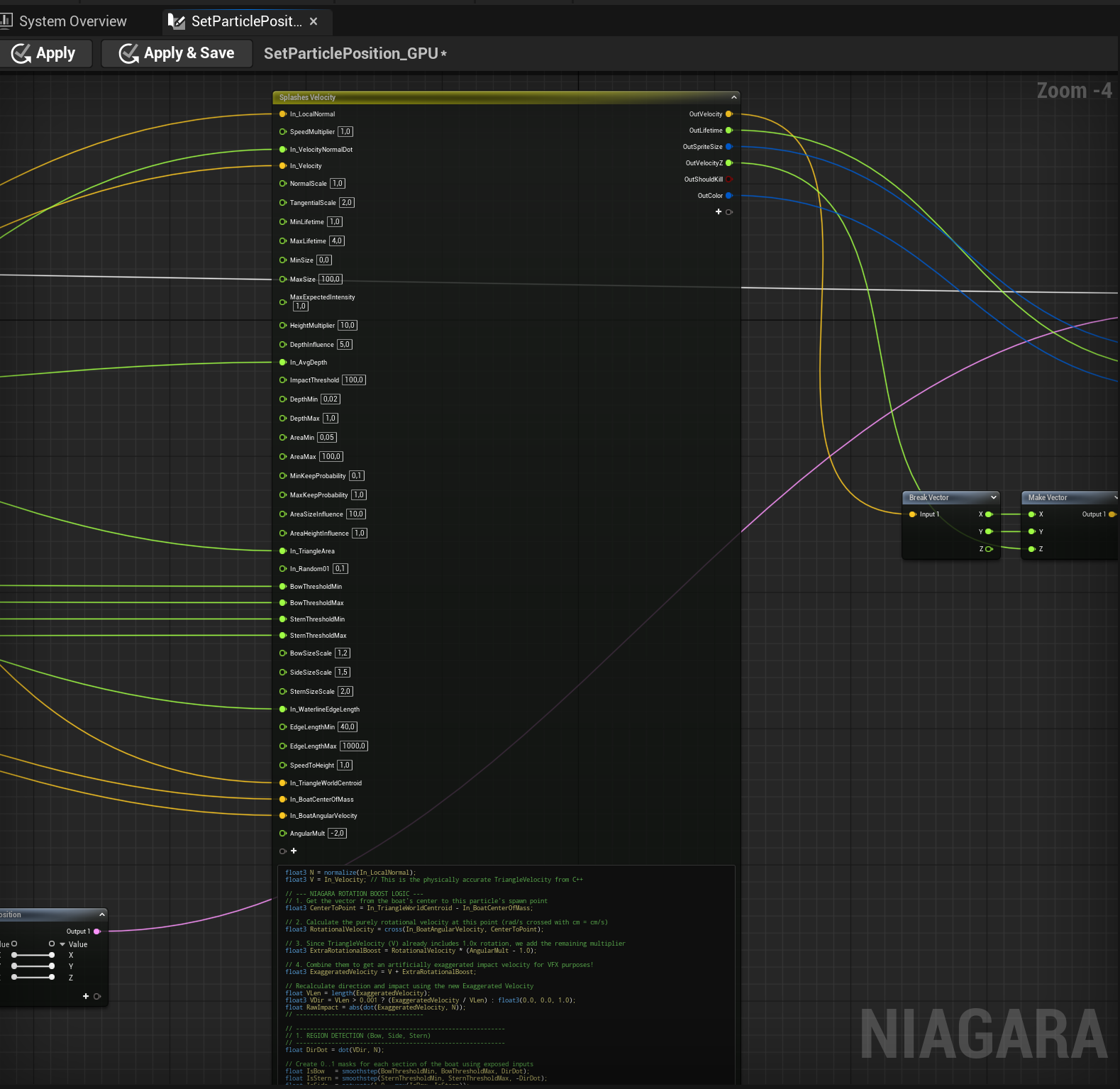This screenshot has height=1089, width=1120.
Task: Edit the AreaSizeInfluence value field
Action: pyautogui.click(x=356, y=514)
